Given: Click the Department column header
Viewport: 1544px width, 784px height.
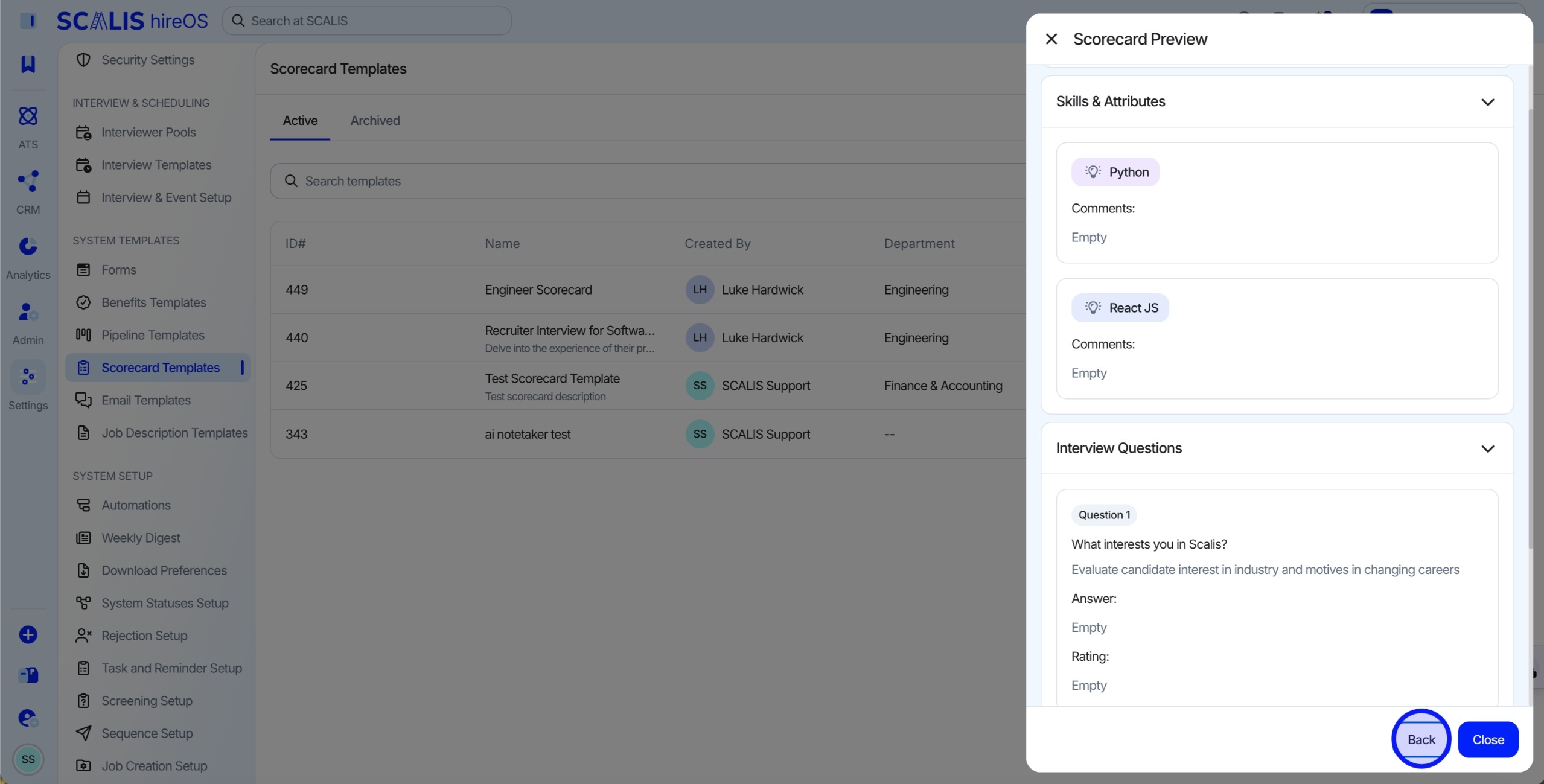Looking at the screenshot, I should (x=919, y=244).
